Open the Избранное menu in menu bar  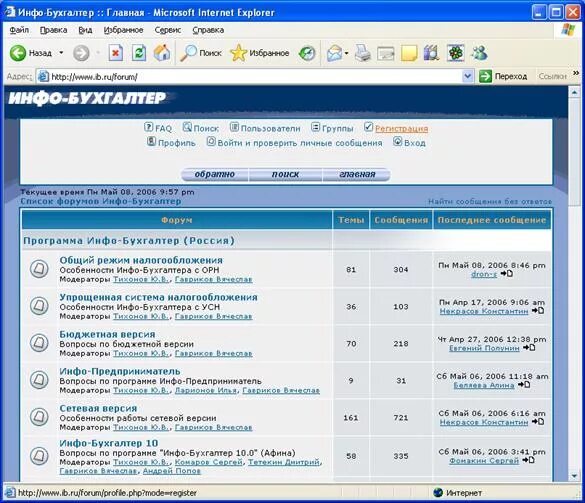(x=123, y=30)
